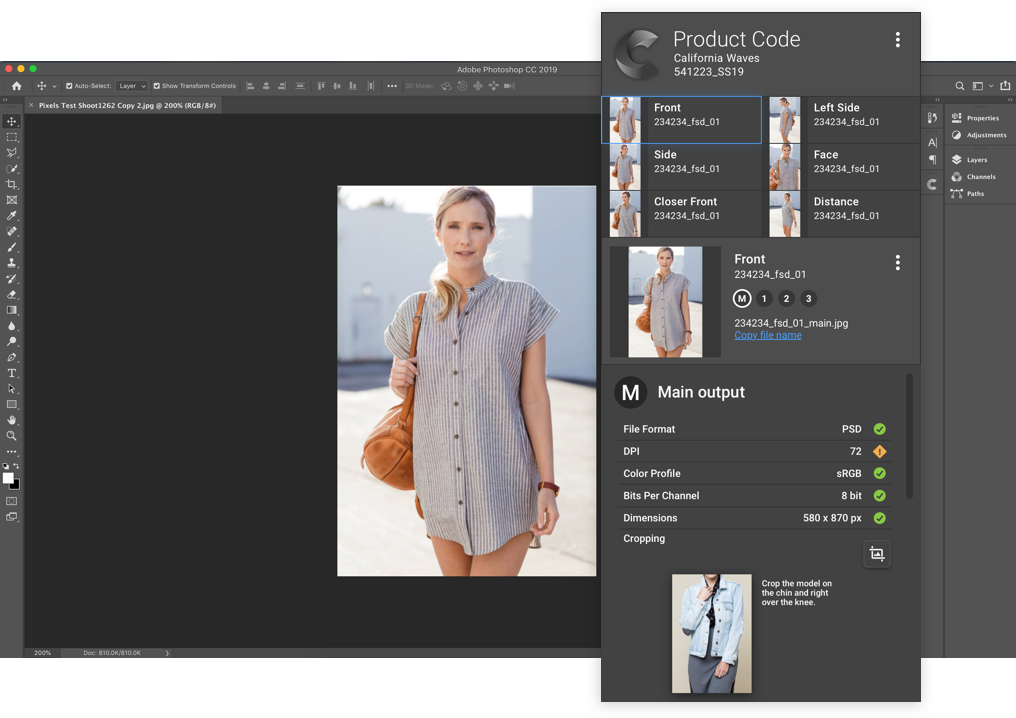Select the Crop tool in the toolbar
The width and height of the screenshot is (1016, 718).
(x=12, y=185)
